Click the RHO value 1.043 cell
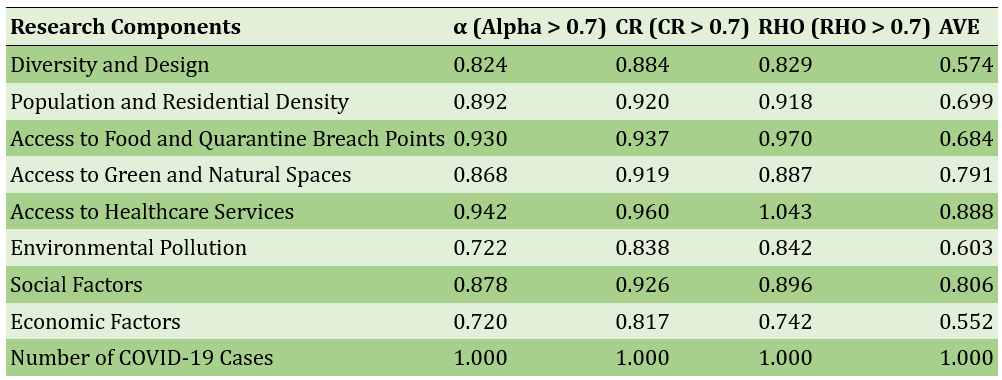The image size is (1002, 380). point(785,211)
